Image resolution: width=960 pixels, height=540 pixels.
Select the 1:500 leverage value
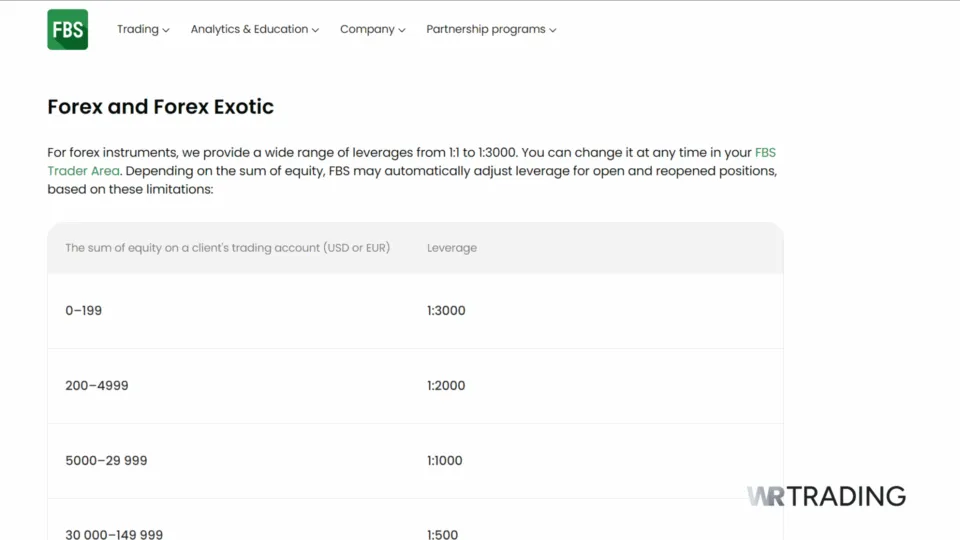[x=443, y=534]
